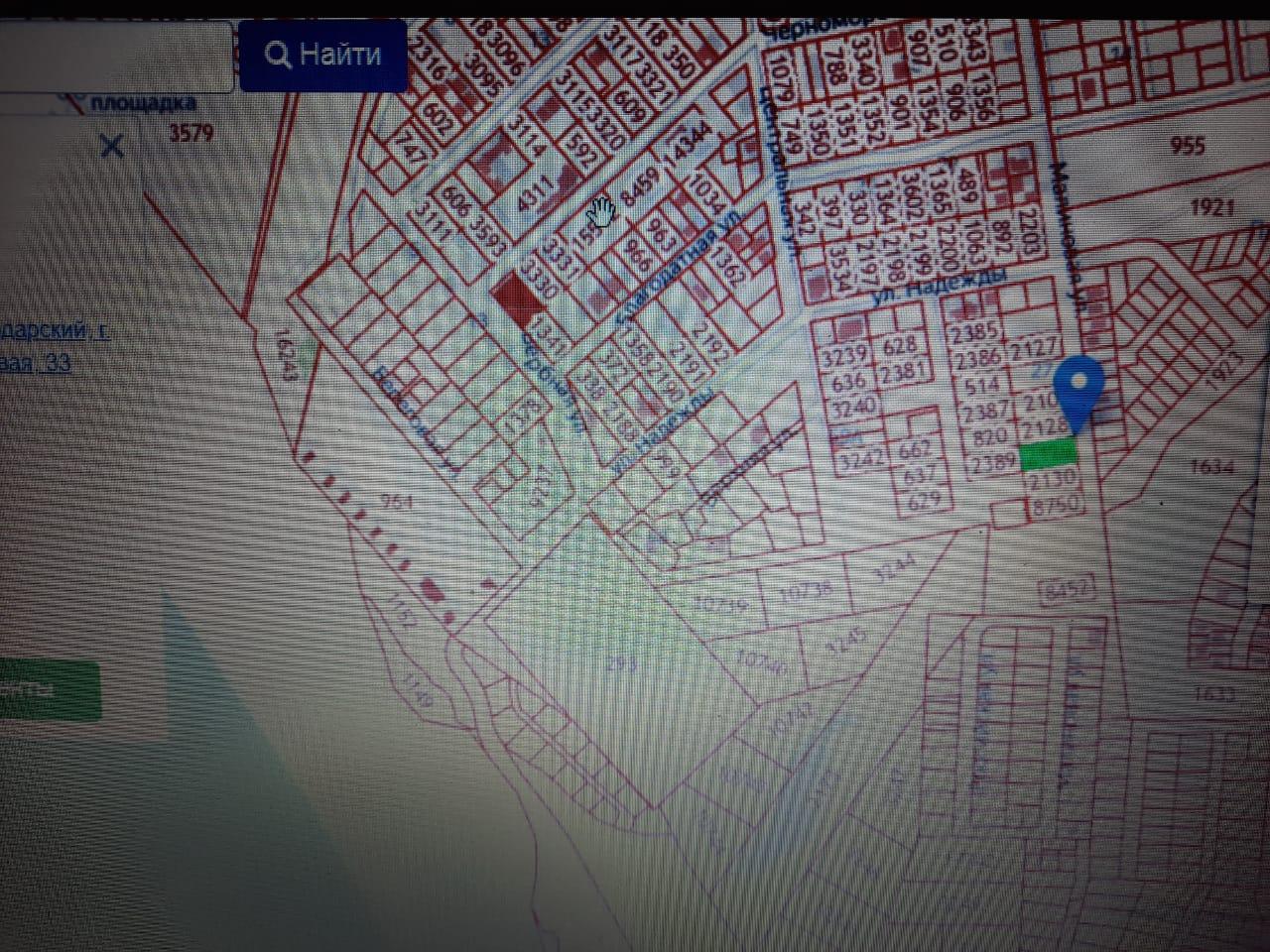The width and height of the screenshot is (1270, 952).
Task: Select parcel 3579 on the map
Action: point(190,131)
